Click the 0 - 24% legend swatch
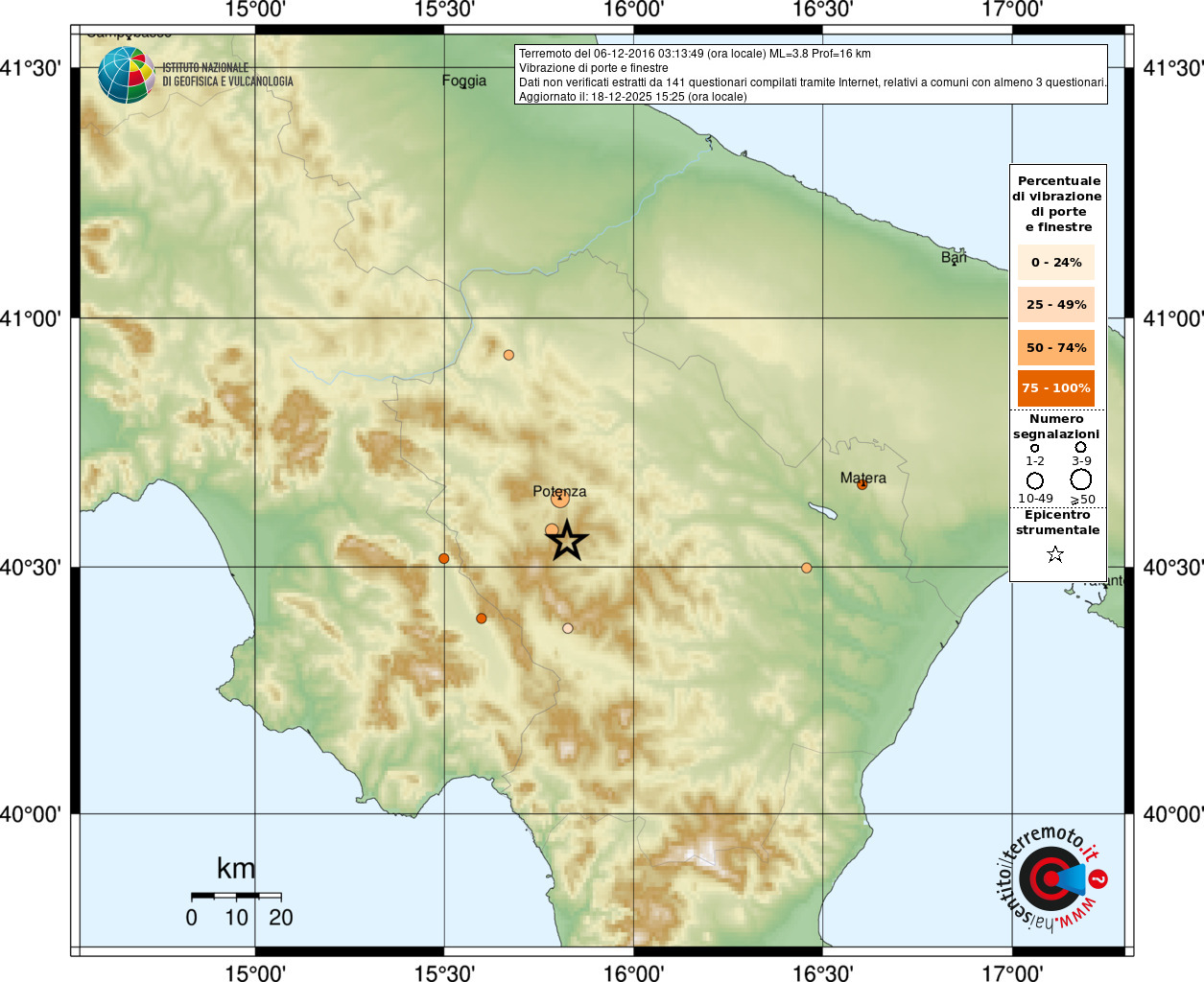1204x982 pixels. [x=1056, y=262]
